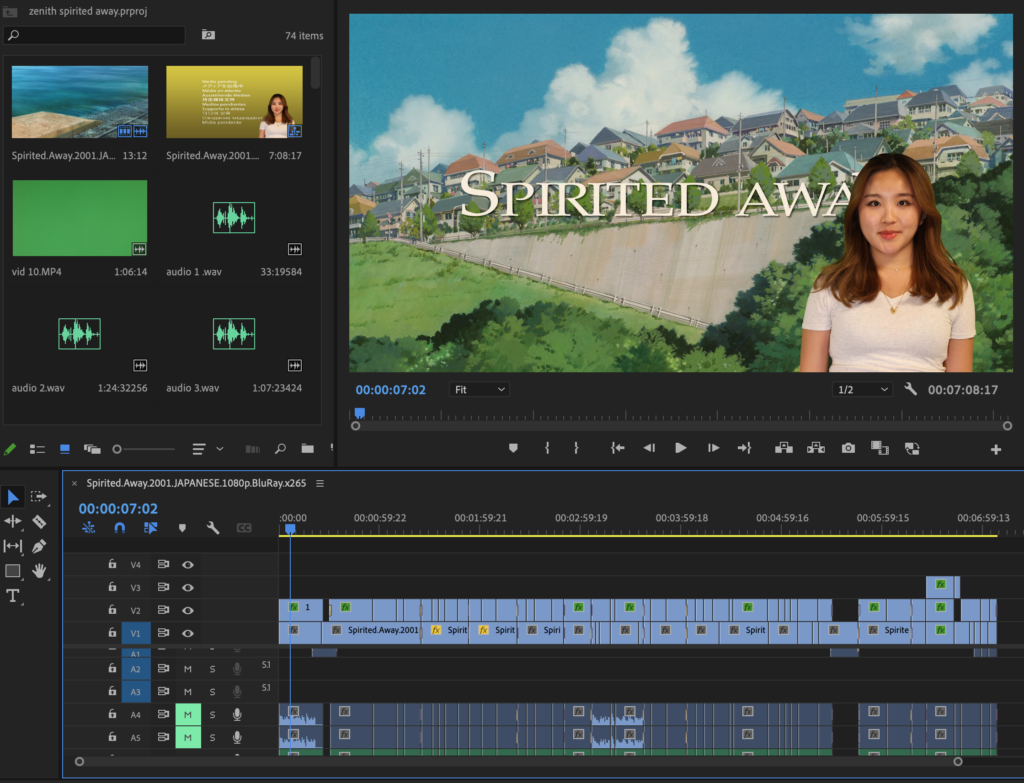Viewport: 1024px width, 783px height.
Task: Select the Track Select Forward tool
Action: 39,496
